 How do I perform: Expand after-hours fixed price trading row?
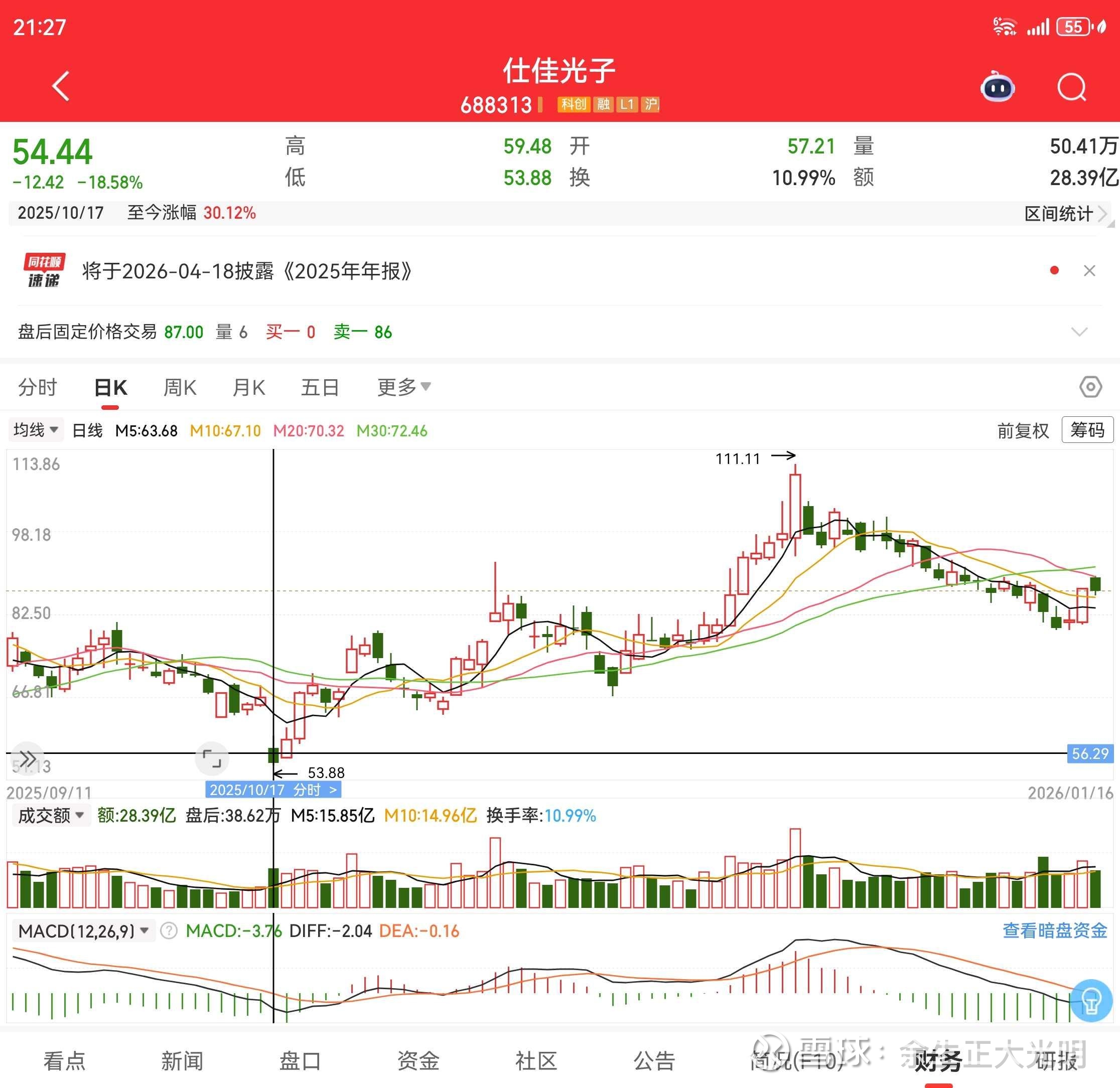[x=1079, y=332]
